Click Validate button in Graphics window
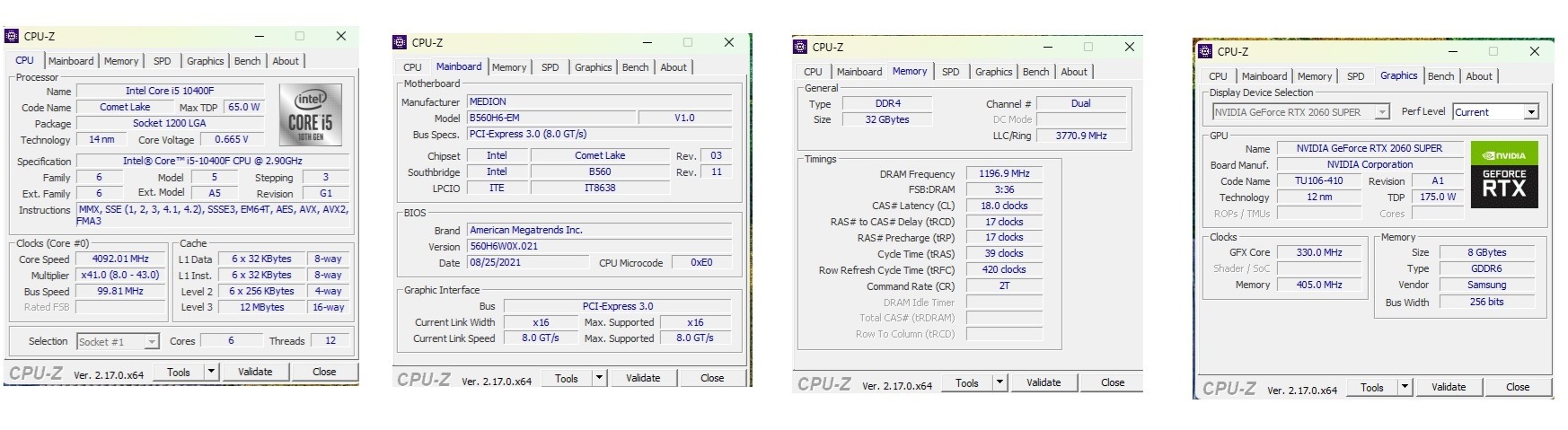The height and width of the screenshot is (430, 1568). click(1449, 387)
